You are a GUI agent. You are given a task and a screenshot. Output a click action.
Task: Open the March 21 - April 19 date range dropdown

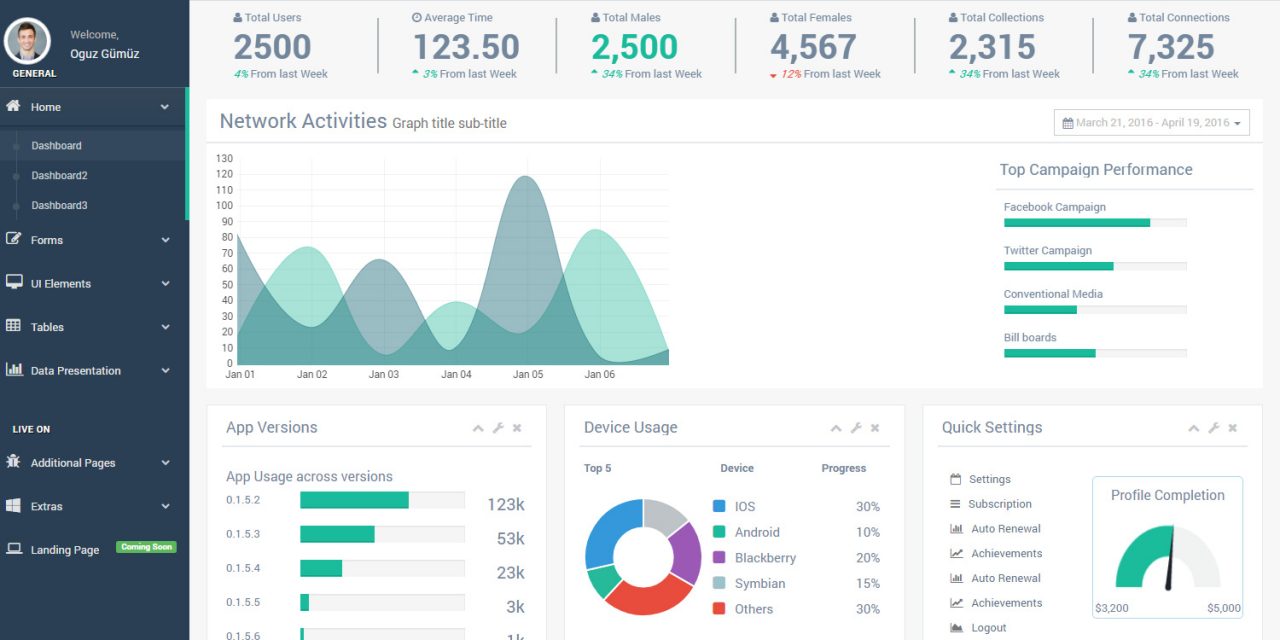tap(1152, 123)
